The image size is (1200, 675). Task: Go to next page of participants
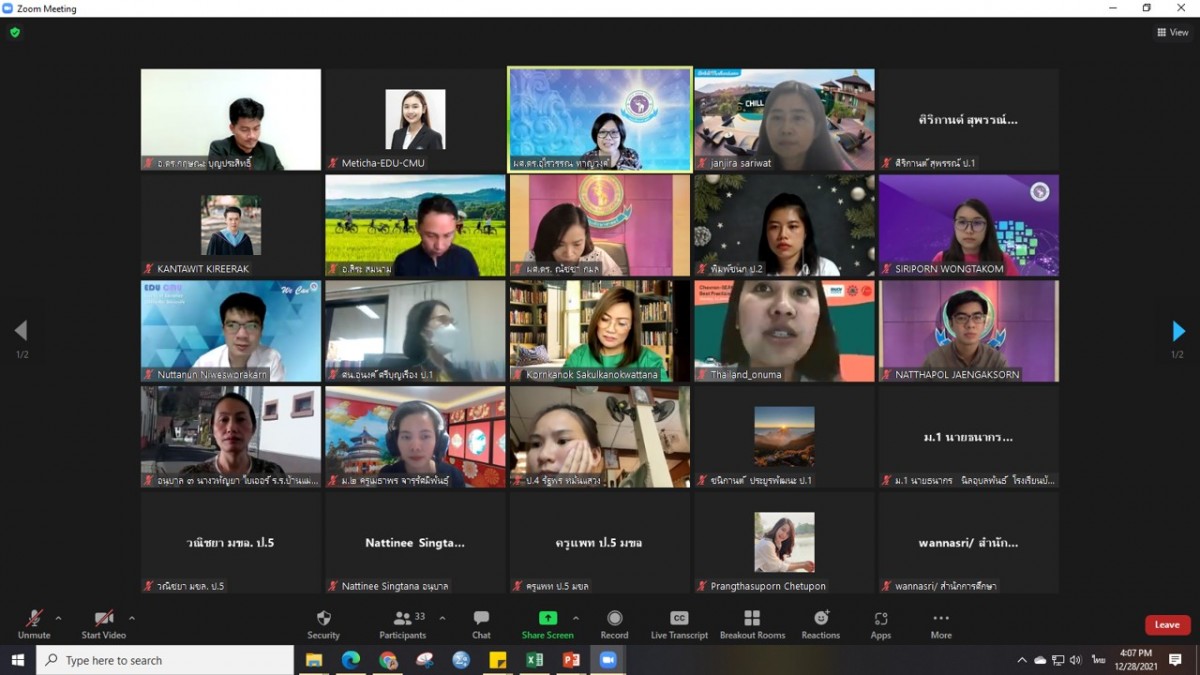pos(1178,331)
